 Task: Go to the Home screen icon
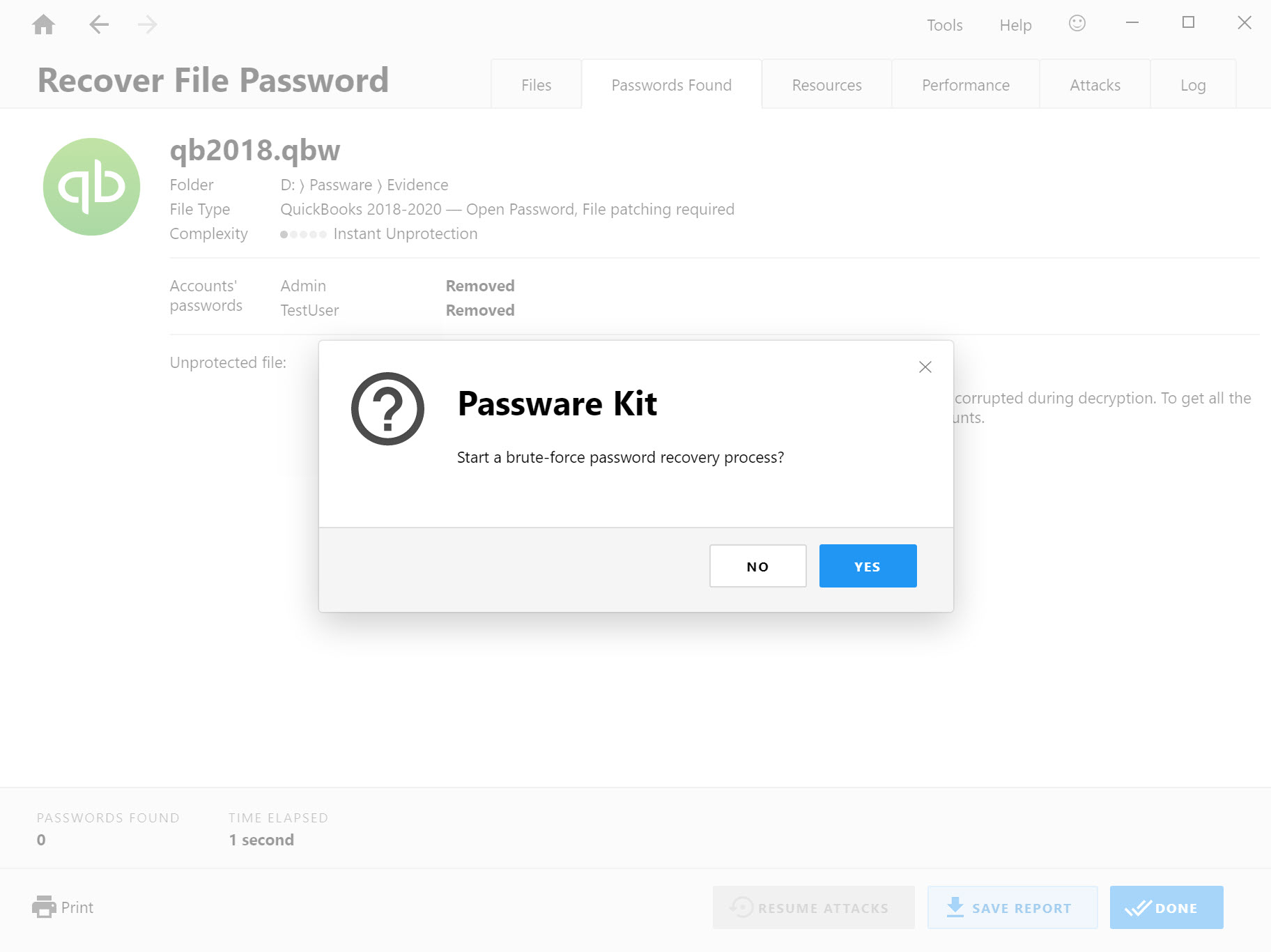tap(43, 24)
